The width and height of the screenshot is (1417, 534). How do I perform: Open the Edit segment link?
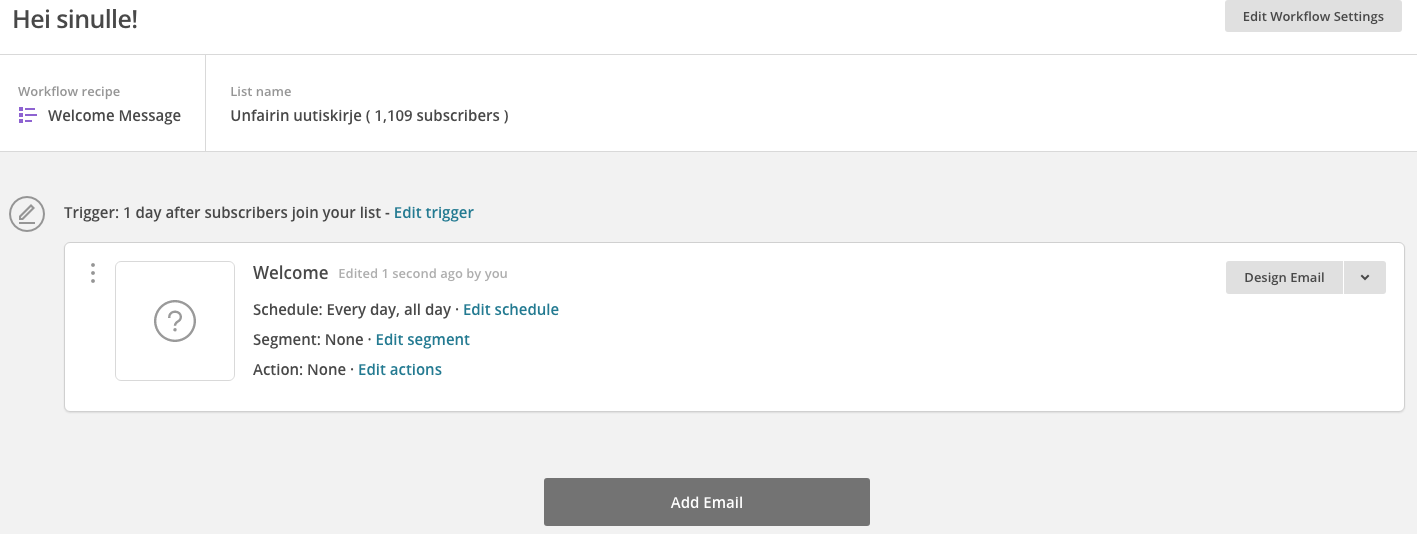coord(423,340)
